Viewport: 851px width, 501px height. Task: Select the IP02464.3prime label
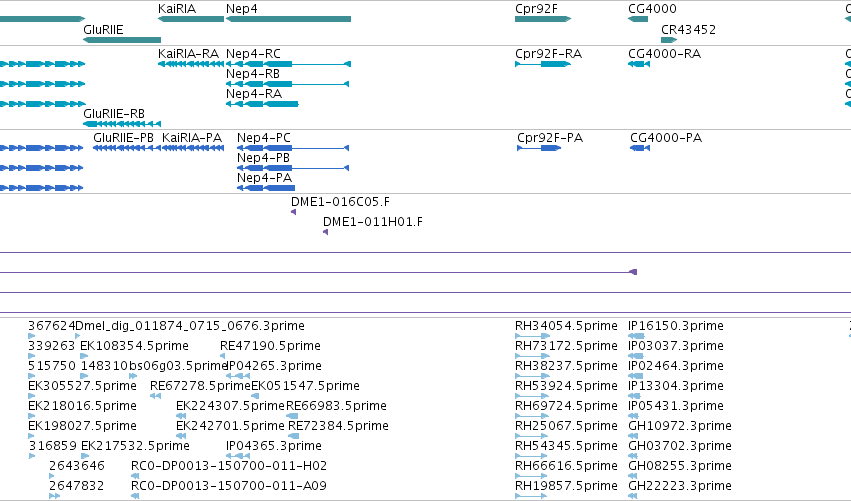[676, 366]
